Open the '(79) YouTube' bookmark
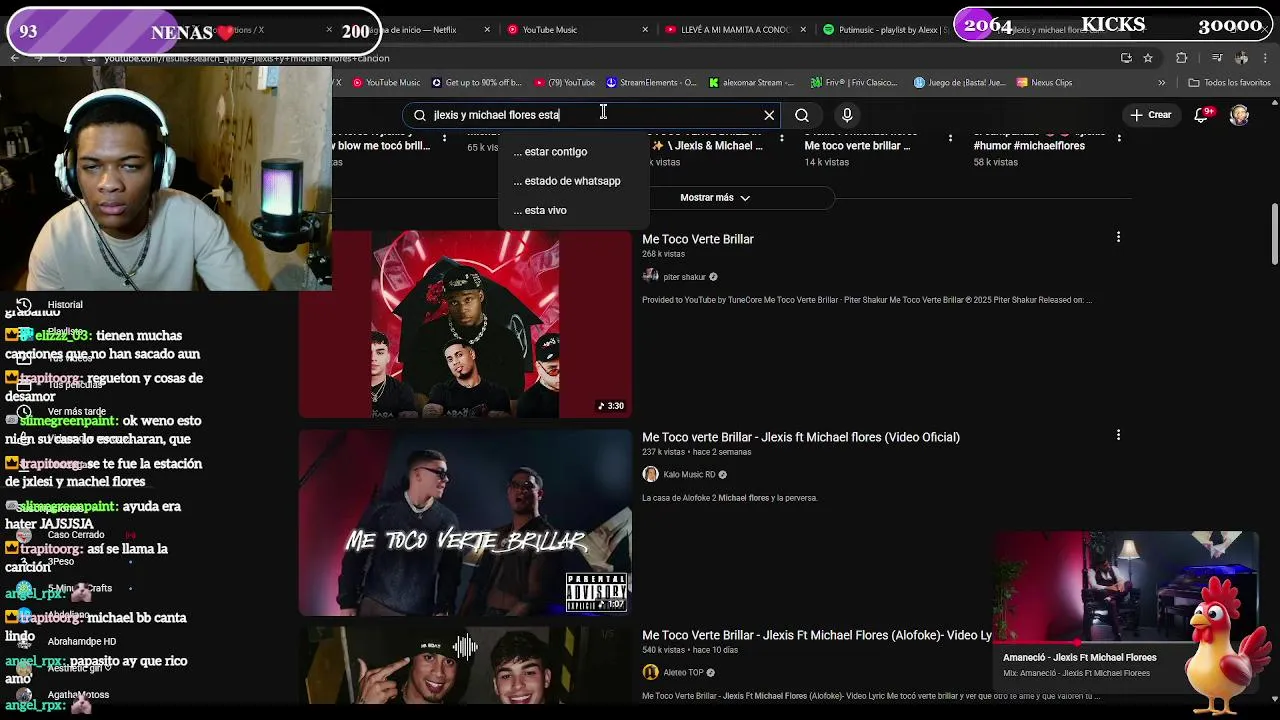This screenshot has width=1280, height=720. [565, 83]
